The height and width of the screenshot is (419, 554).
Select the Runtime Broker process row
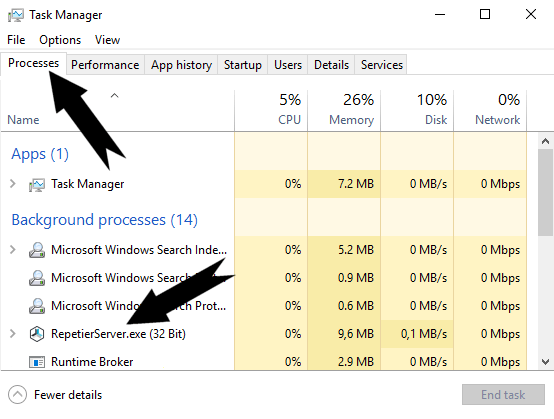[x=263, y=362]
